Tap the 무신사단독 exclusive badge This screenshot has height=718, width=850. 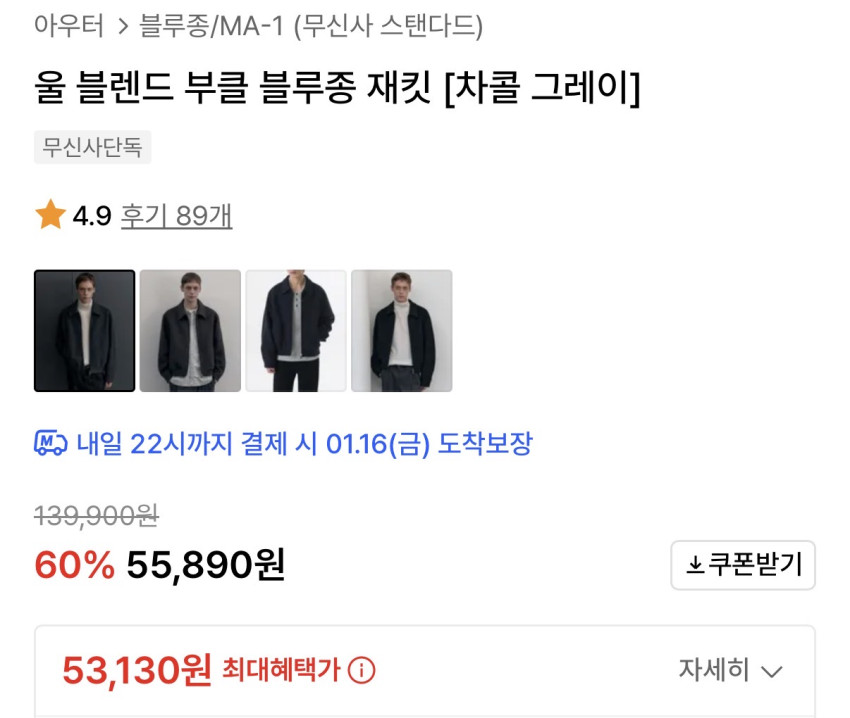(92, 147)
